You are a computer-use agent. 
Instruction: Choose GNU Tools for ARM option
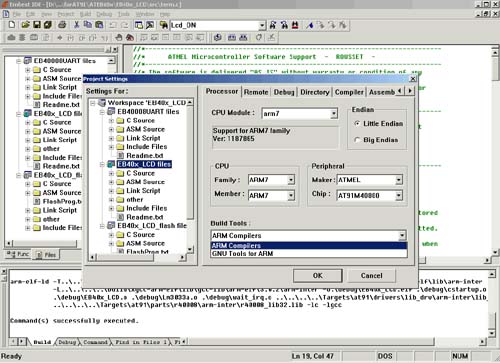pyautogui.click(x=309, y=254)
